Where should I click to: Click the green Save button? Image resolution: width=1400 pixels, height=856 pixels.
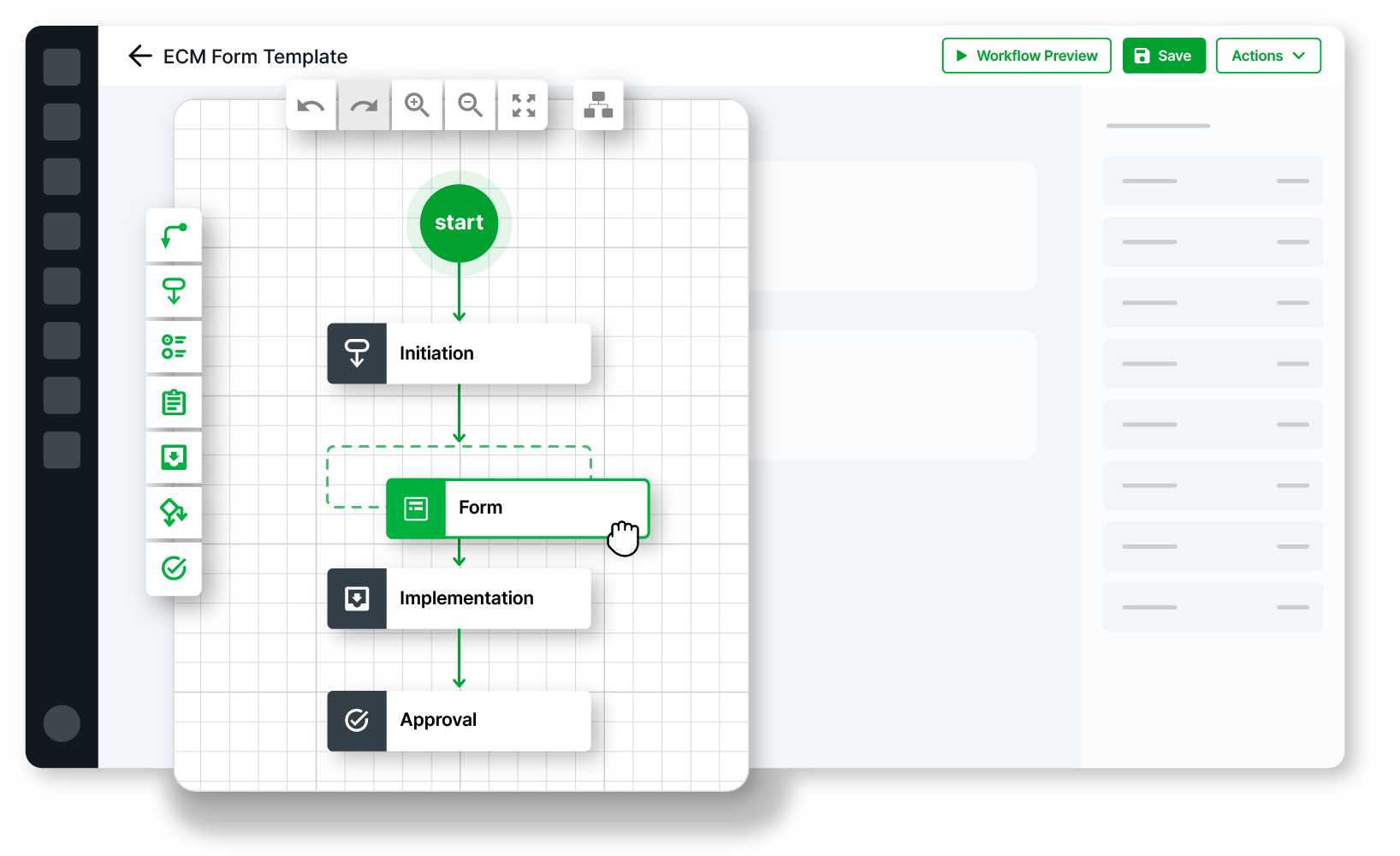[x=1164, y=56]
